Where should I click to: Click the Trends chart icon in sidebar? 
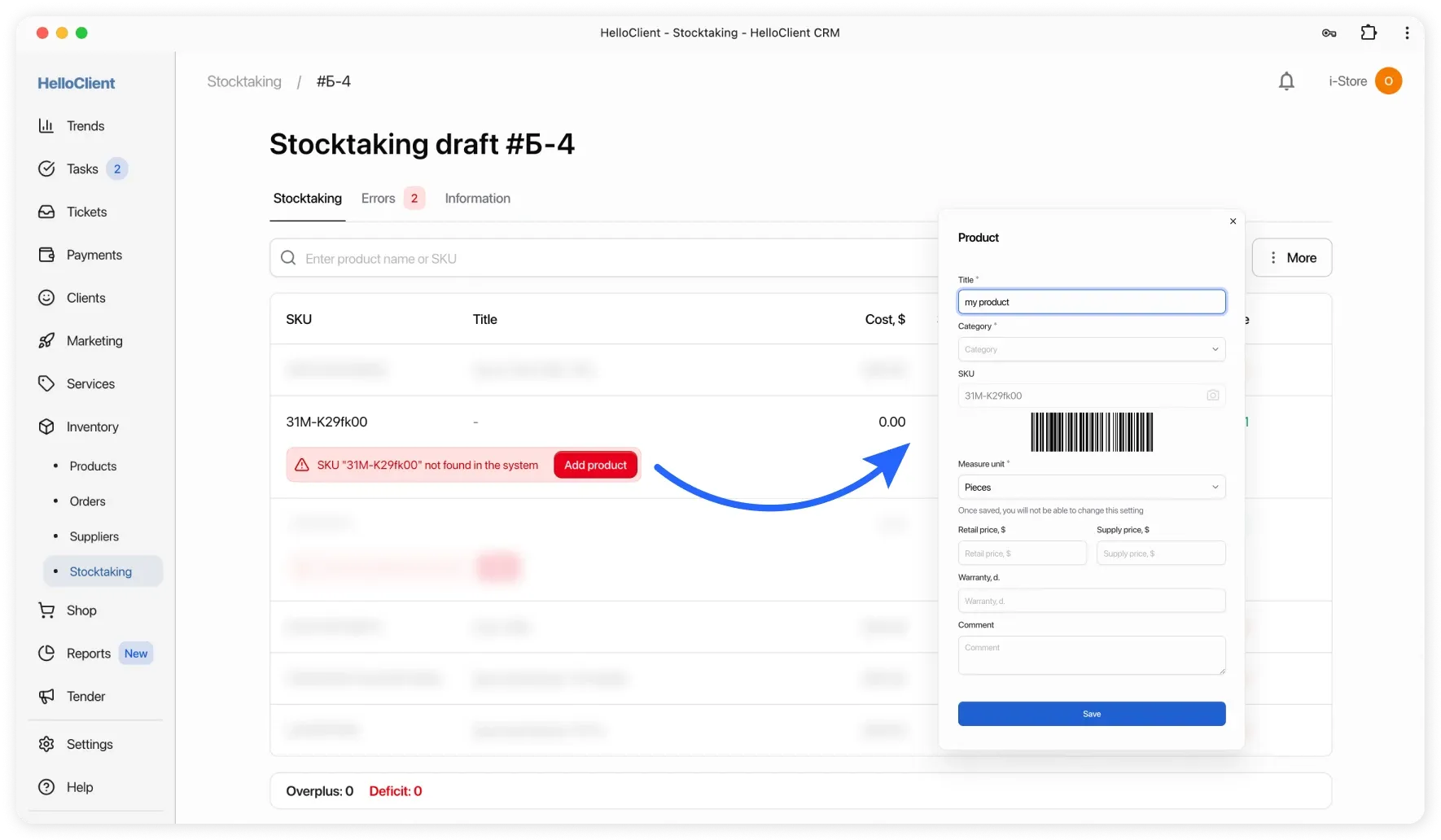click(46, 126)
